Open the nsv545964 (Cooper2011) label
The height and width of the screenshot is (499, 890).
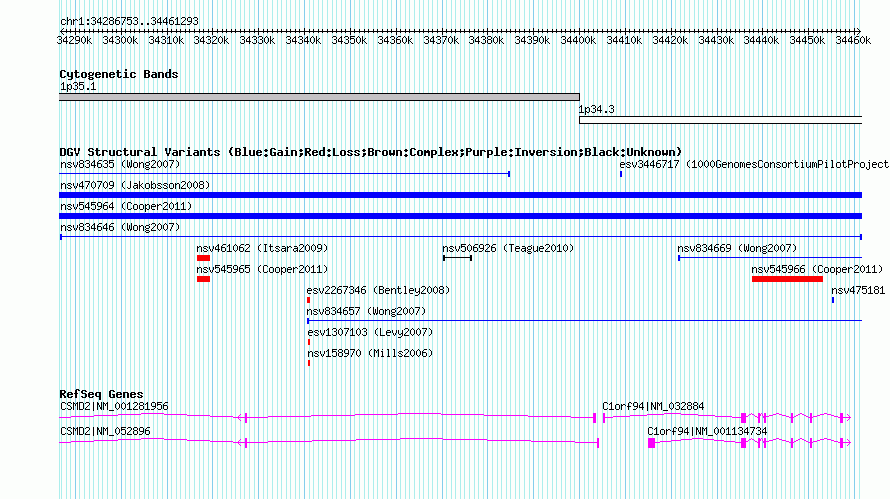coord(126,206)
